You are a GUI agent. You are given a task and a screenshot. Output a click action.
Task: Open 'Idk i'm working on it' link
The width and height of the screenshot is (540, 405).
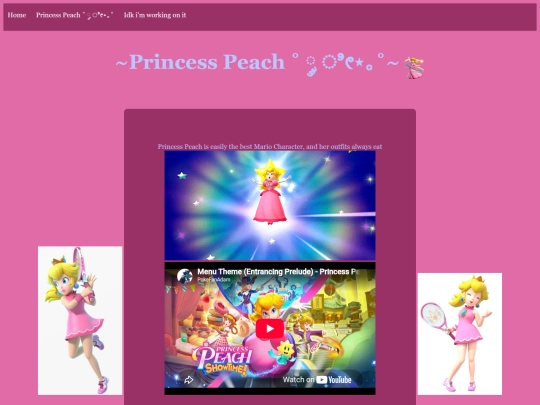[155, 15]
